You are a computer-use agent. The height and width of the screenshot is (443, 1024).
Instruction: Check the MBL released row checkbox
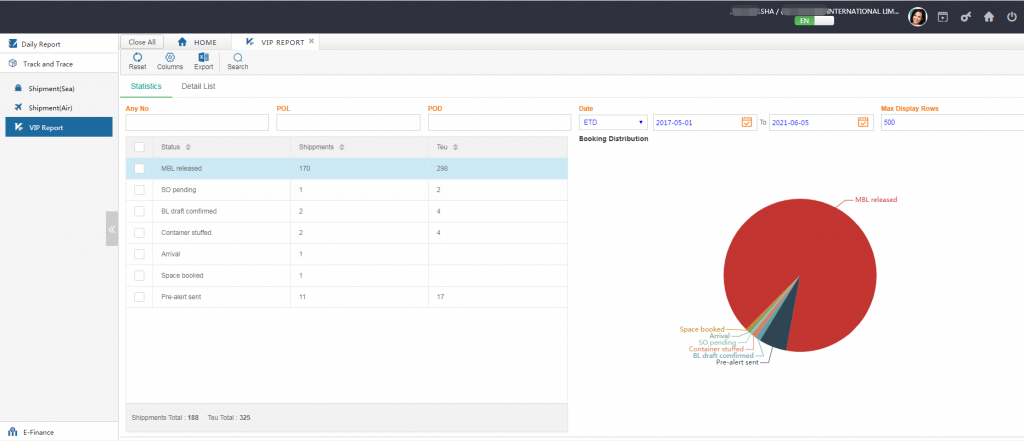click(139, 169)
